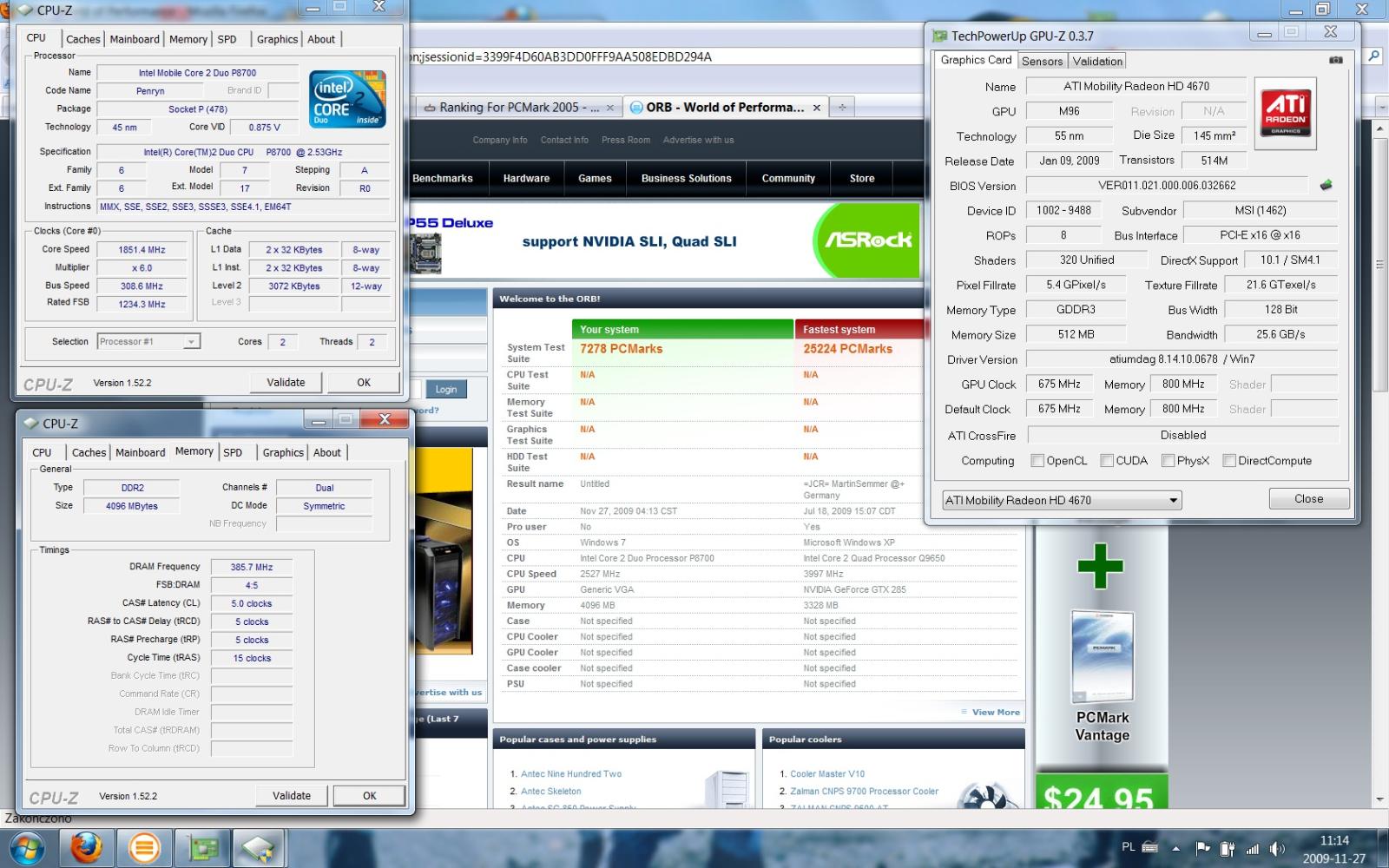The height and width of the screenshot is (868, 1389).
Task: Click the volume speaker tray icon
Action: [x=1276, y=848]
